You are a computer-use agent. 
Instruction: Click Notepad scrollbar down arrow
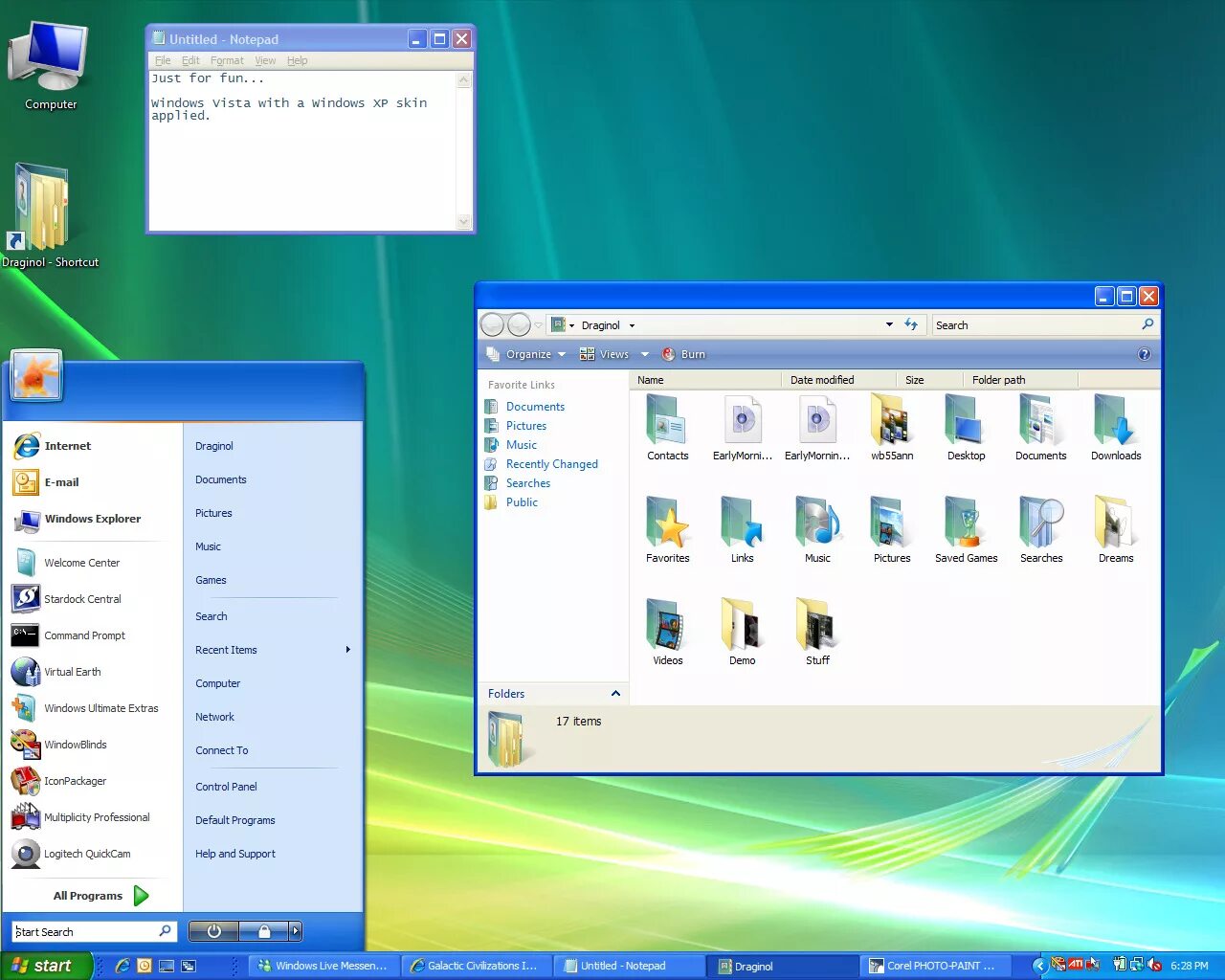click(x=464, y=222)
